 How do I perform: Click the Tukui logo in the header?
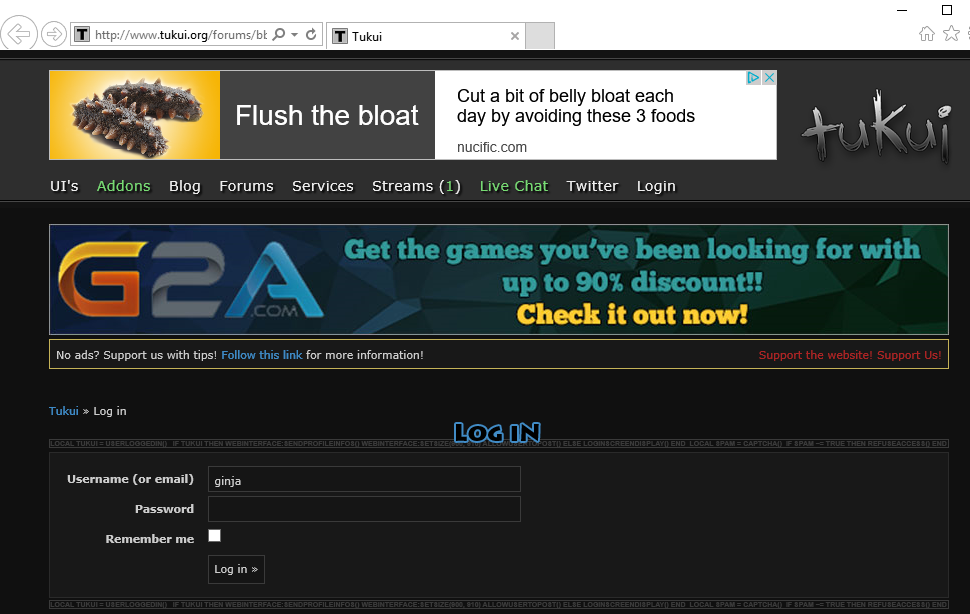876,130
